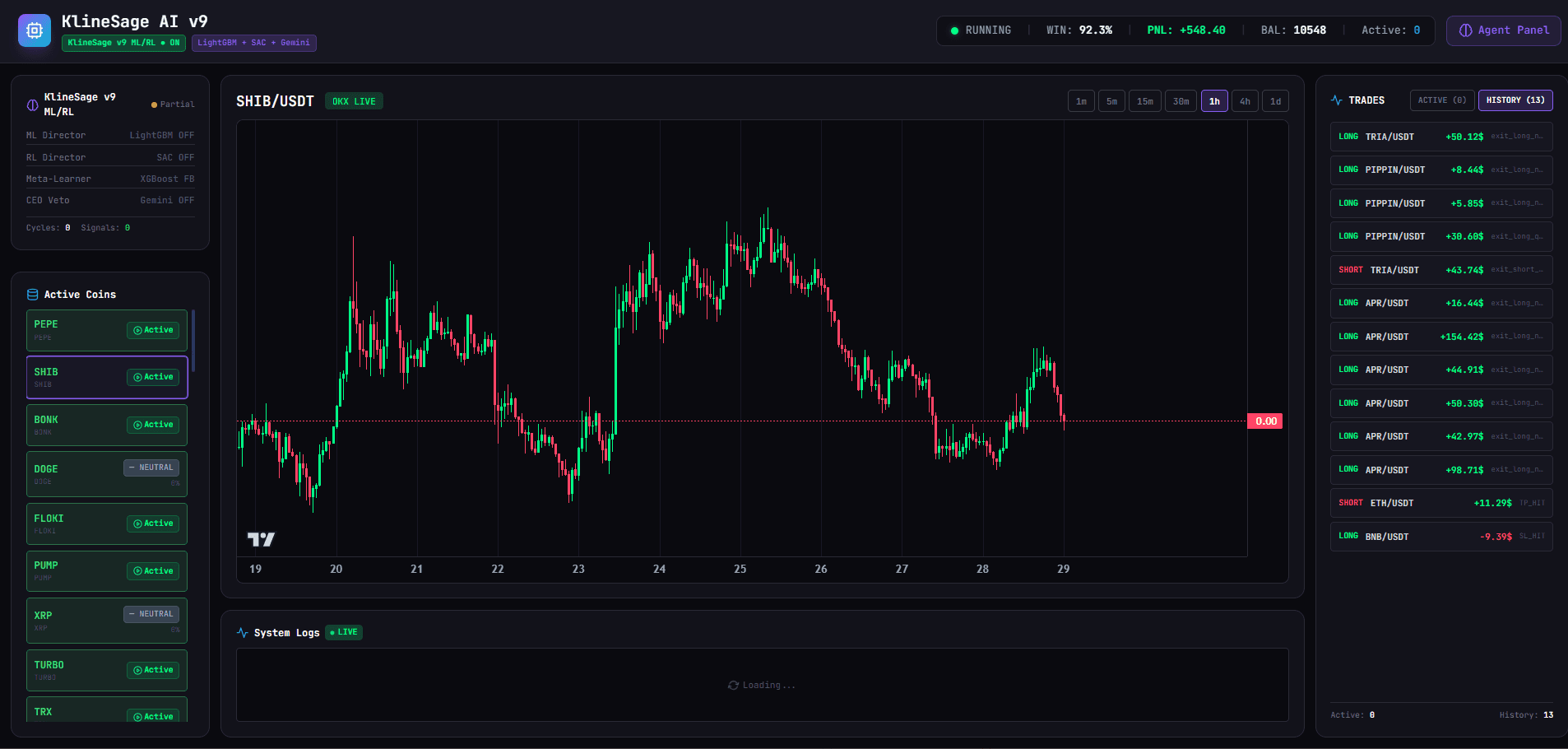This screenshot has height=749, width=1568.
Task: Switch to the ACTIVE (0) trades tab
Action: pos(1440,100)
